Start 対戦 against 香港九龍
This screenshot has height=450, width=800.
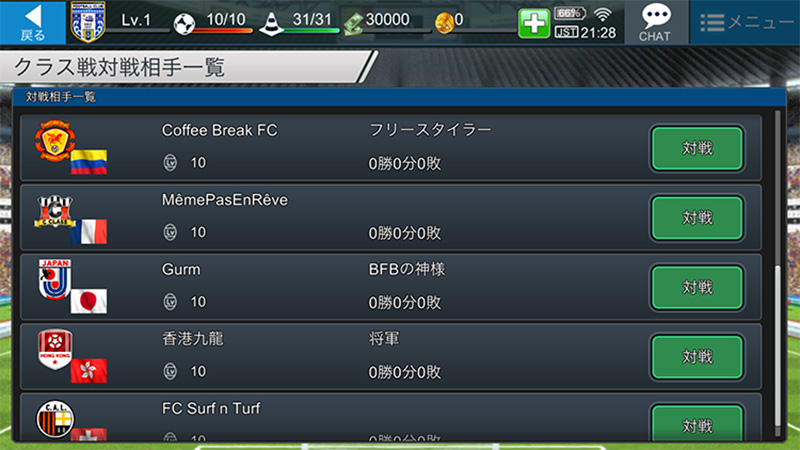pyautogui.click(x=697, y=357)
